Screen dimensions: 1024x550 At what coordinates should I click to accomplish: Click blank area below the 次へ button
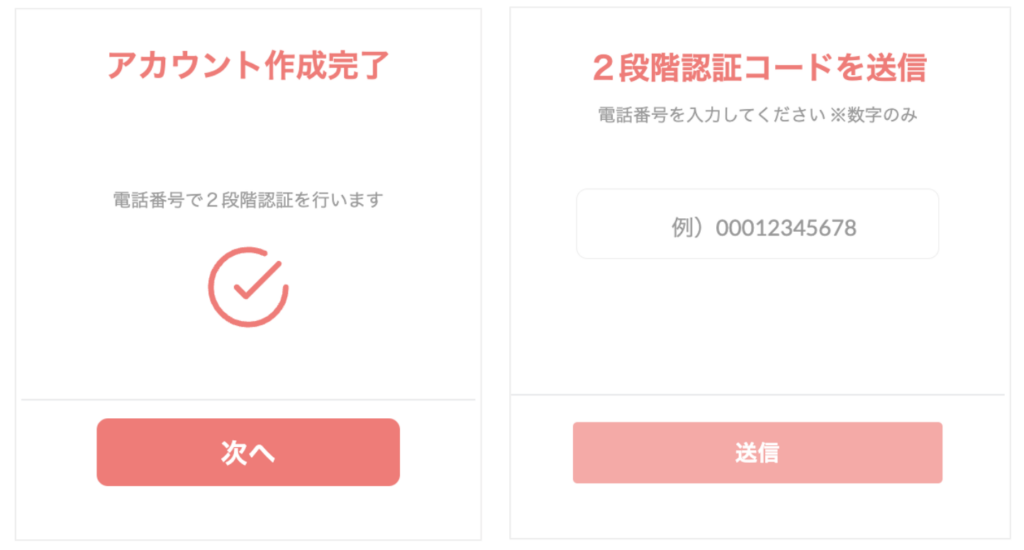pyautogui.click(x=248, y=513)
